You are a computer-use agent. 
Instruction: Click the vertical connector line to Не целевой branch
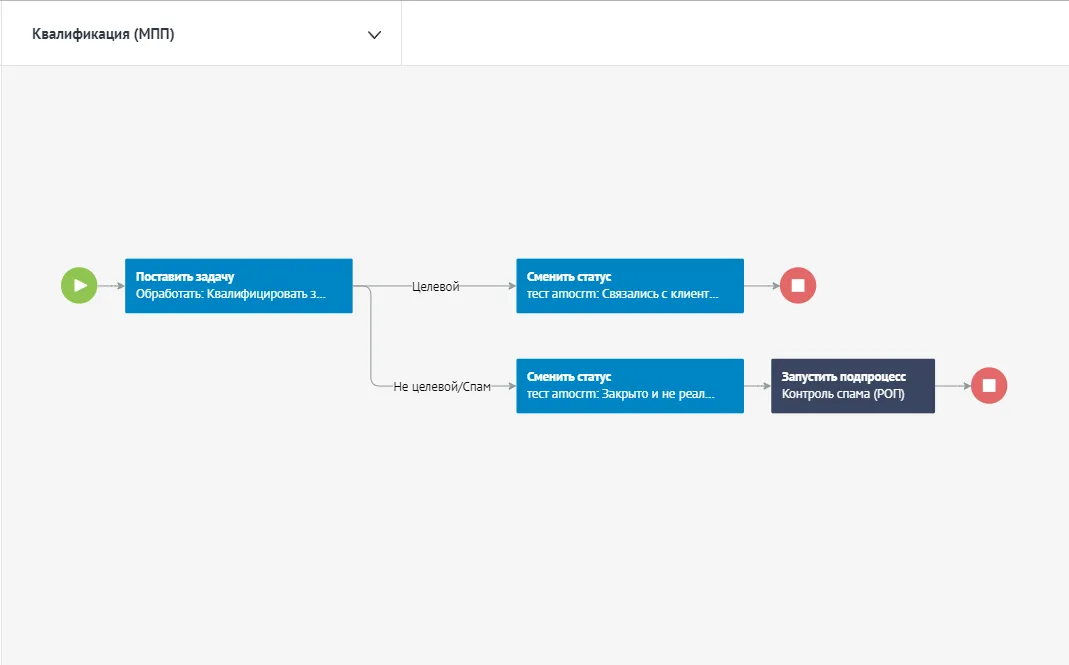click(x=371, y=336)
